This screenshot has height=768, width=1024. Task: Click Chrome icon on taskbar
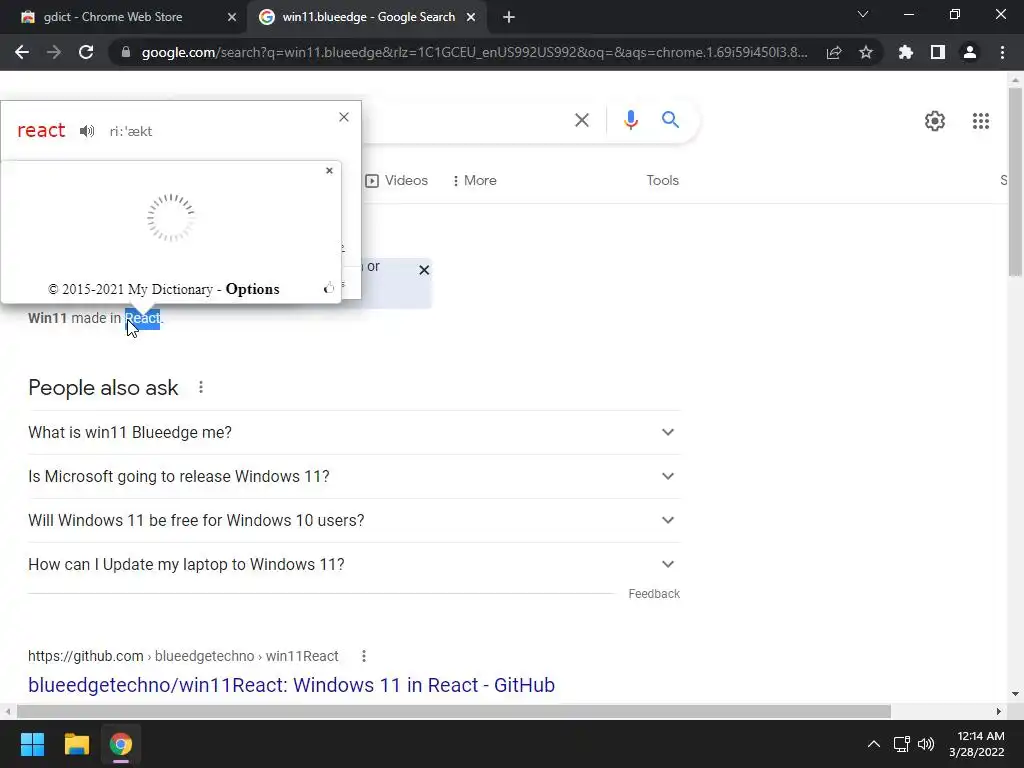[x=121, y=744]
